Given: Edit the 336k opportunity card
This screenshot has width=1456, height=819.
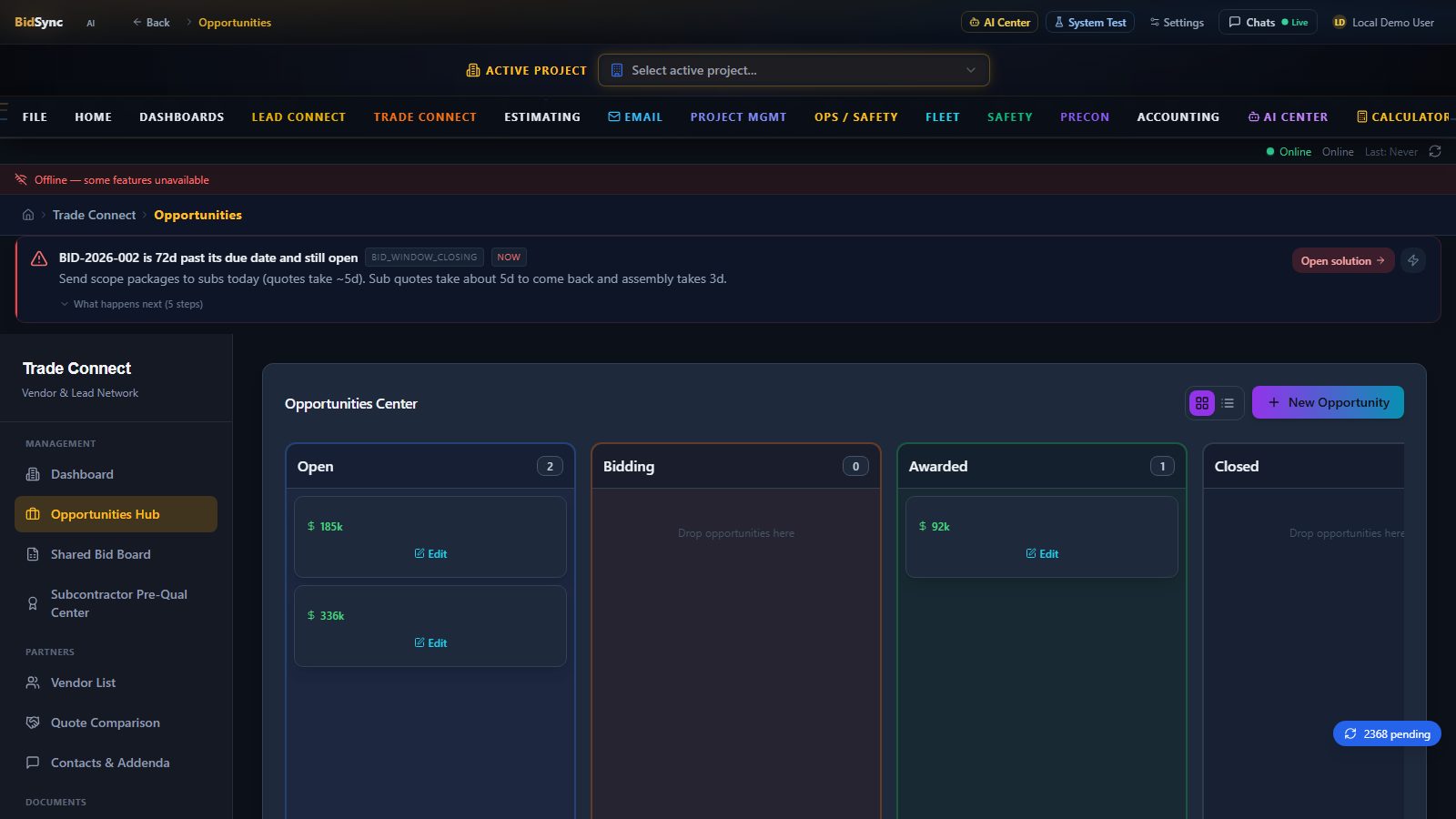Looking at the screenshot, I should click(430, 642).
